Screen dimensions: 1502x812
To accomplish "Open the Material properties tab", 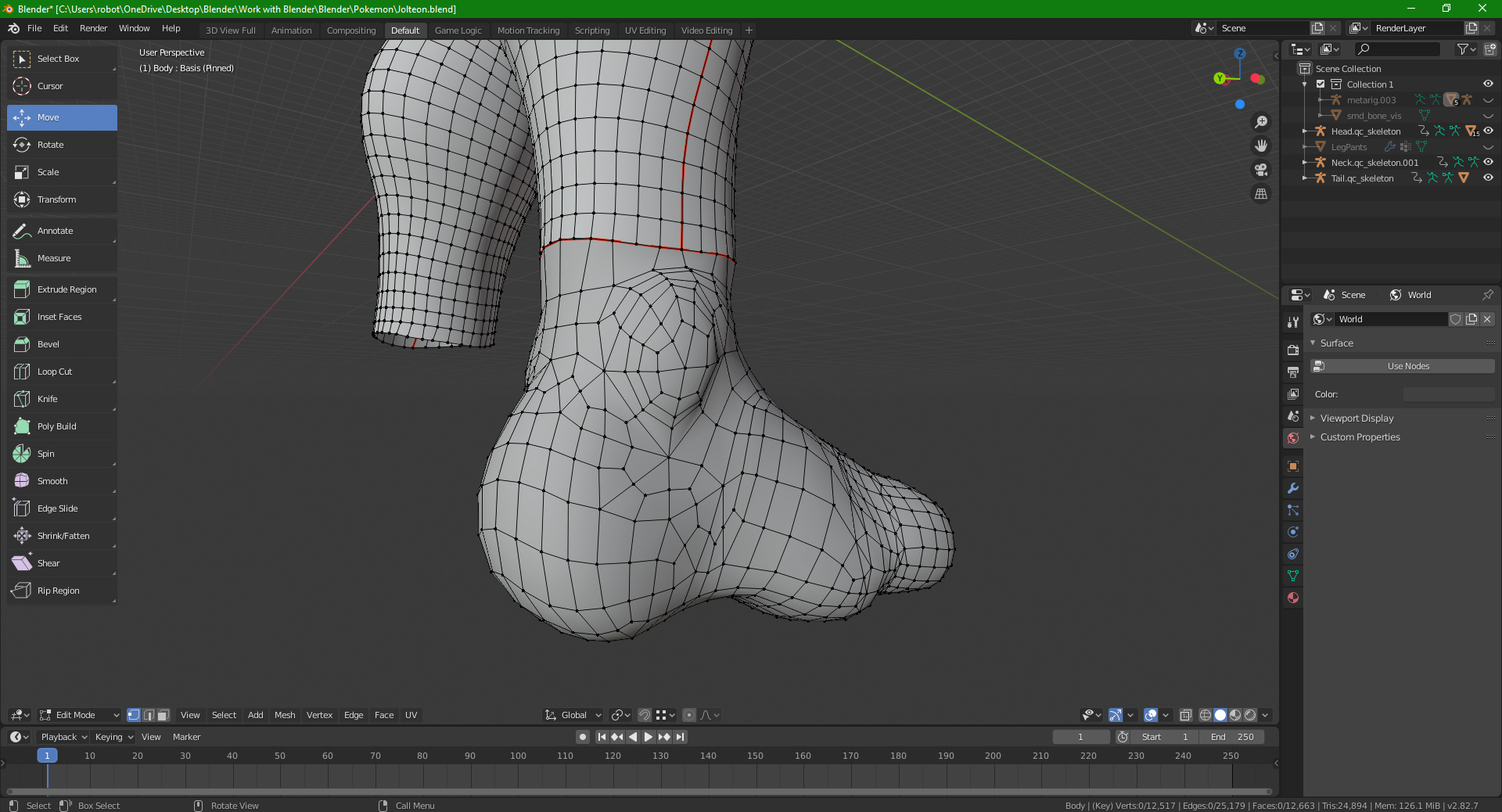I will click(x=1293, y=598).
